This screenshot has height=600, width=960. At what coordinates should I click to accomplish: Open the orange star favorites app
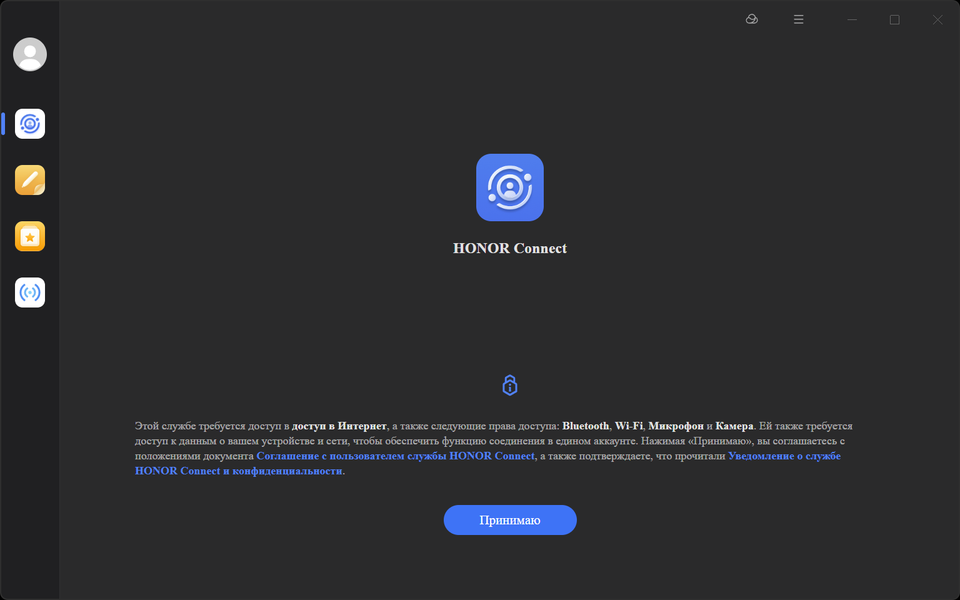pos(30,236)
